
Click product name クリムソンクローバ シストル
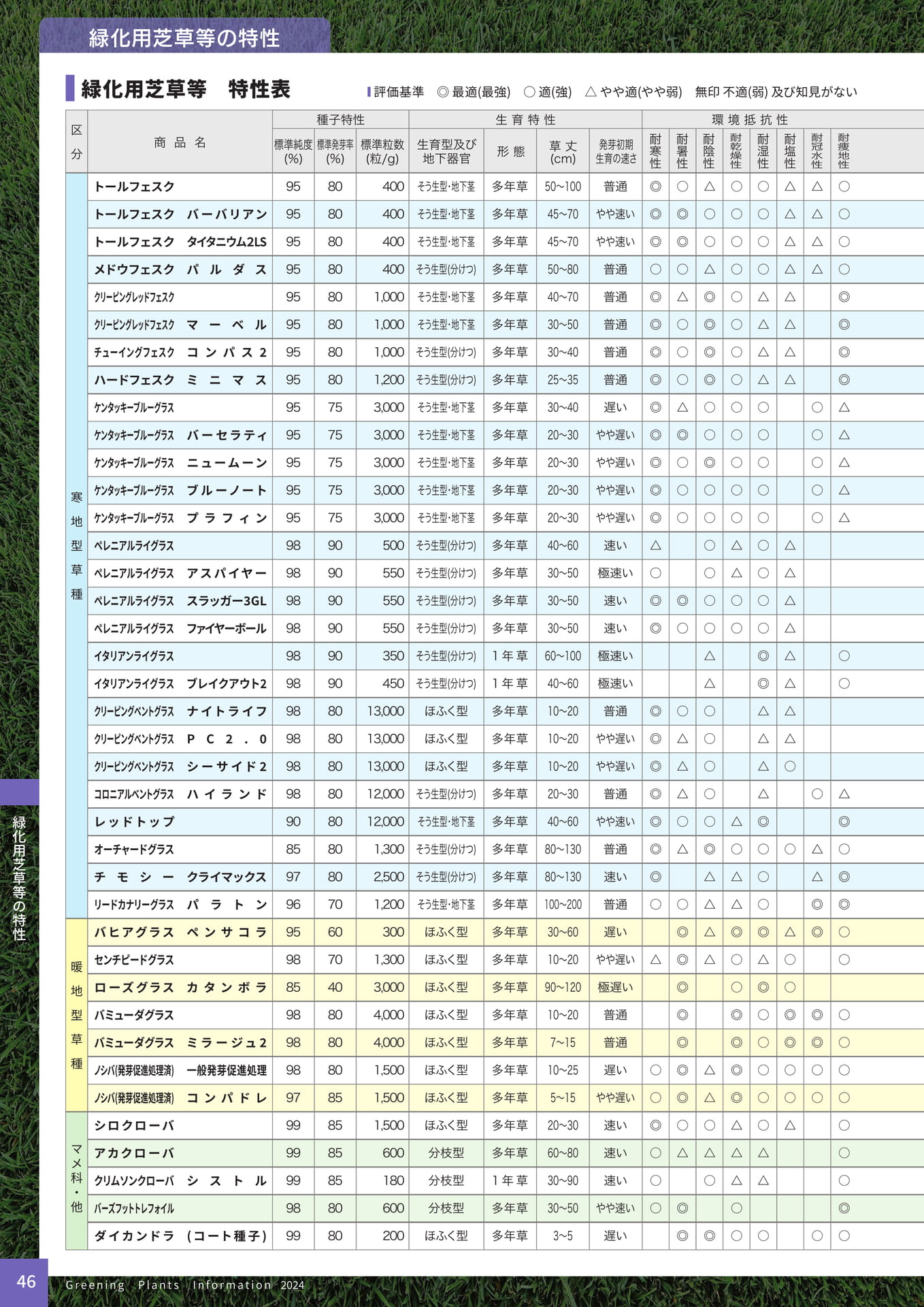(x=180, y=1180)
